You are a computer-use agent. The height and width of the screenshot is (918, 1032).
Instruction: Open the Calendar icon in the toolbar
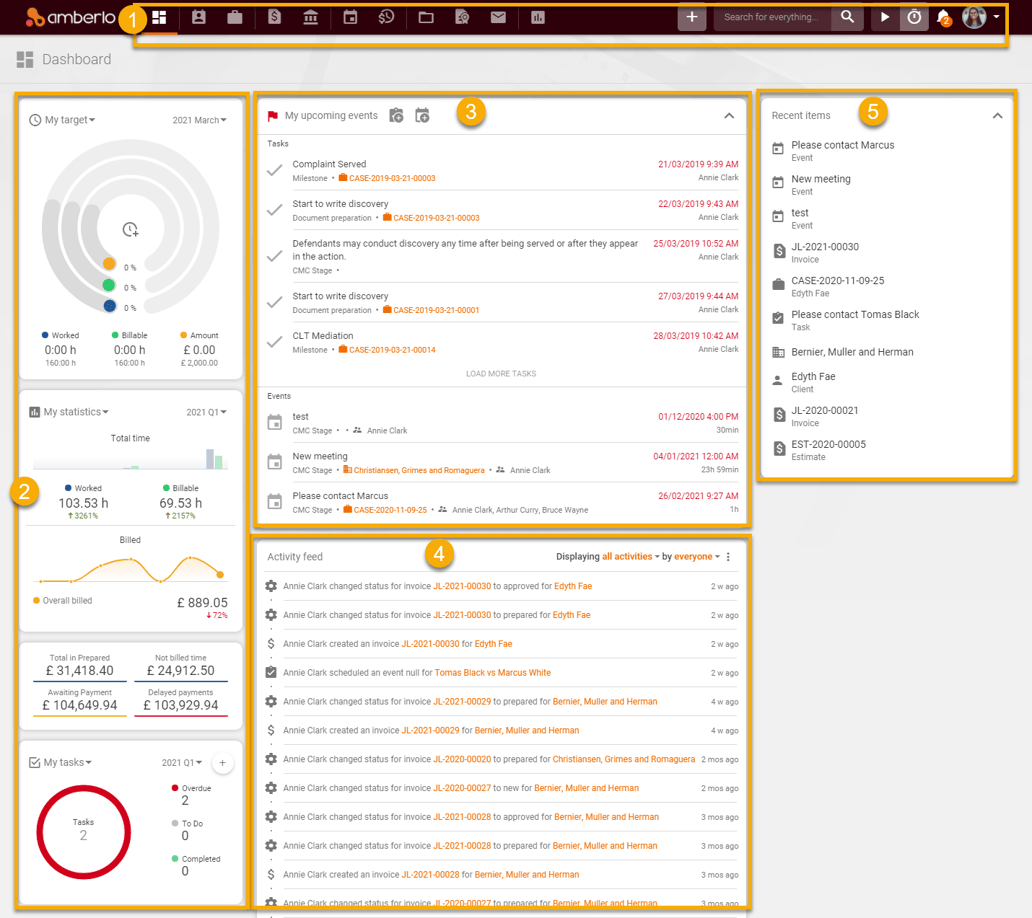[348, 17]
